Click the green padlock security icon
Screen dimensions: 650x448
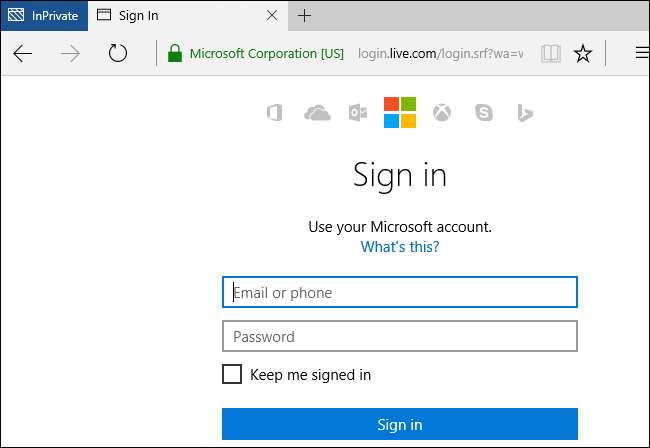[175, 53]
